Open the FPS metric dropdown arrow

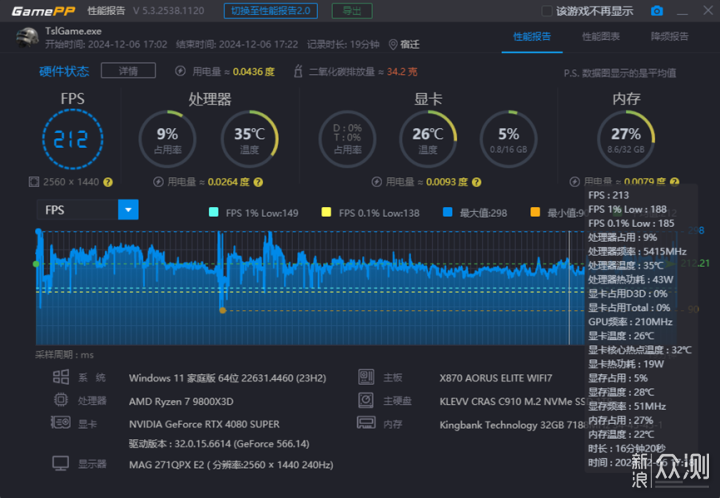[x=128, y=210]
